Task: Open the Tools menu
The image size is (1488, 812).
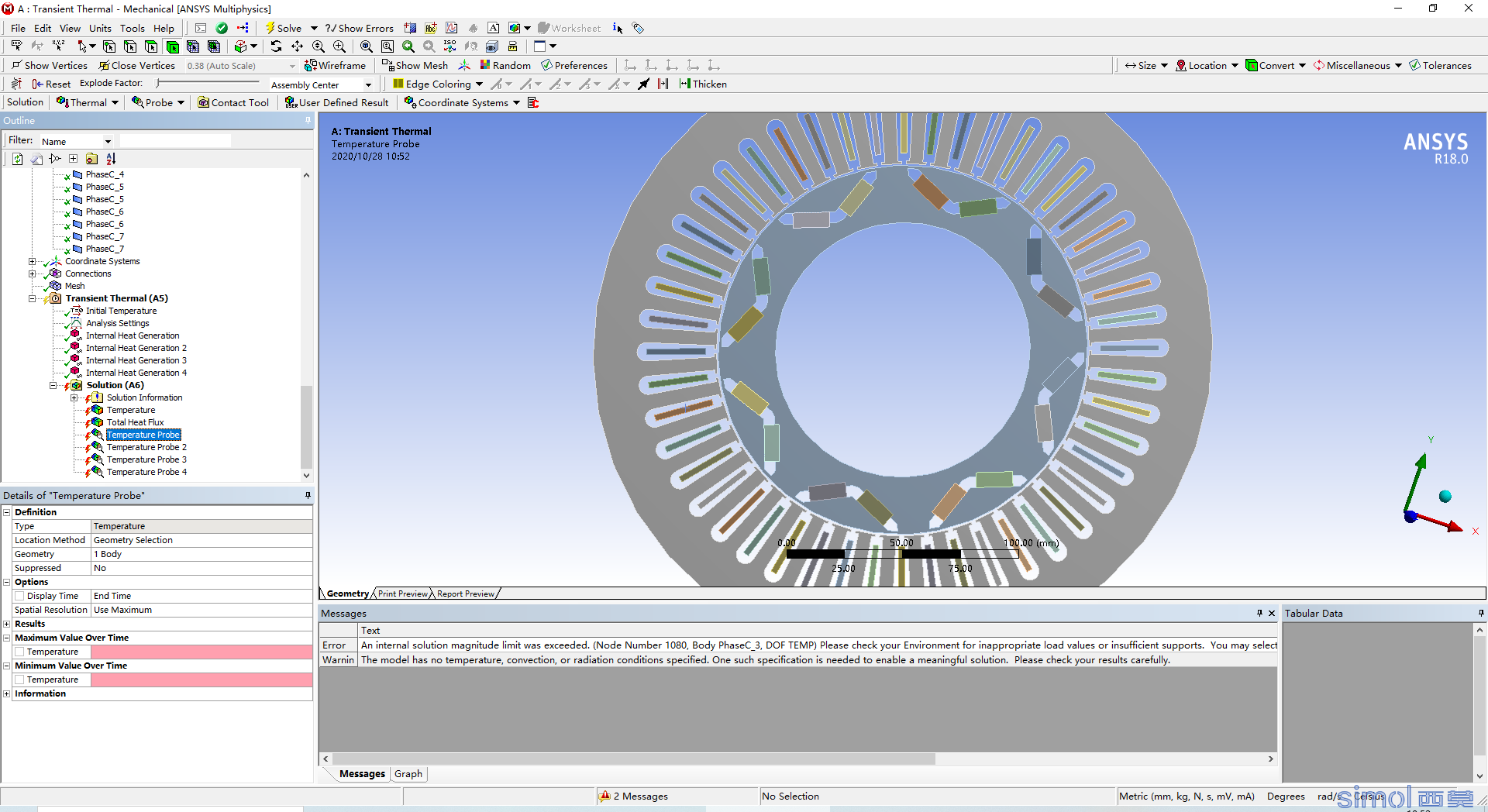Action: tap(132, 28)
